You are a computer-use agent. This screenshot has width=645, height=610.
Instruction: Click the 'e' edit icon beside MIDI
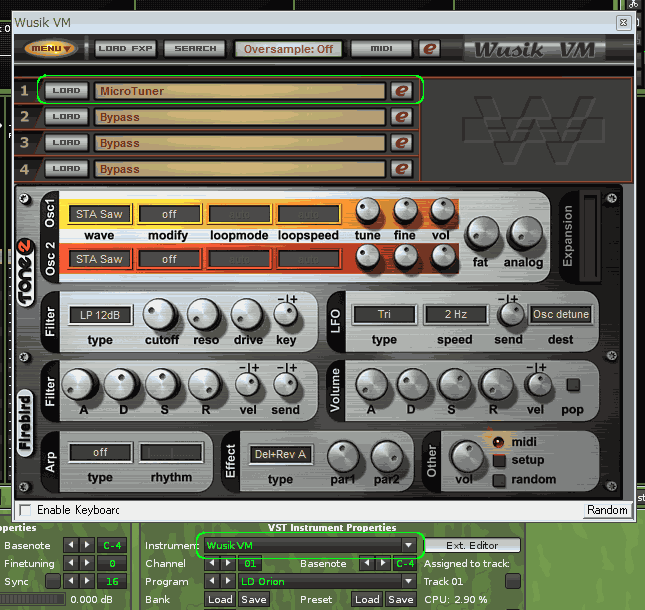429,49
